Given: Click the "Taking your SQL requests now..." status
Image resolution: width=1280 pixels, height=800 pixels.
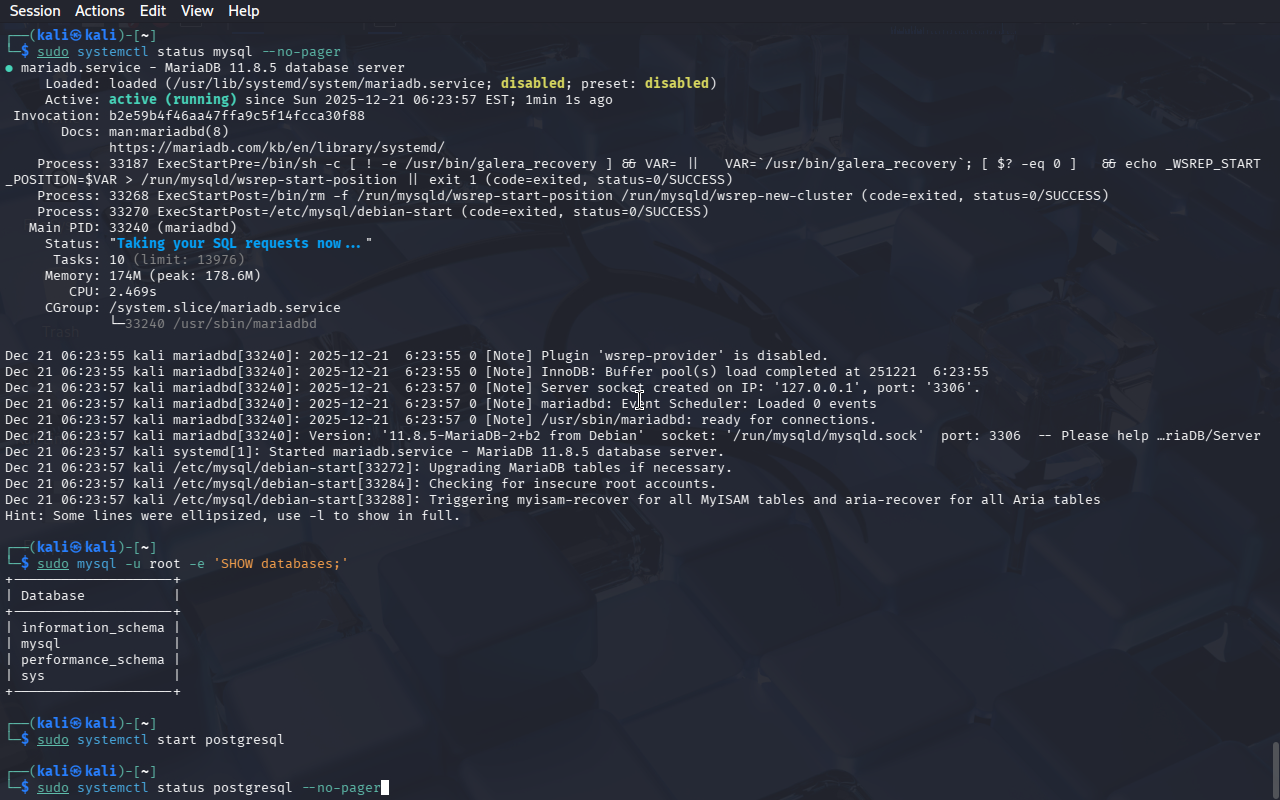Looking at the screenshot, I should [x=240, y=244].
